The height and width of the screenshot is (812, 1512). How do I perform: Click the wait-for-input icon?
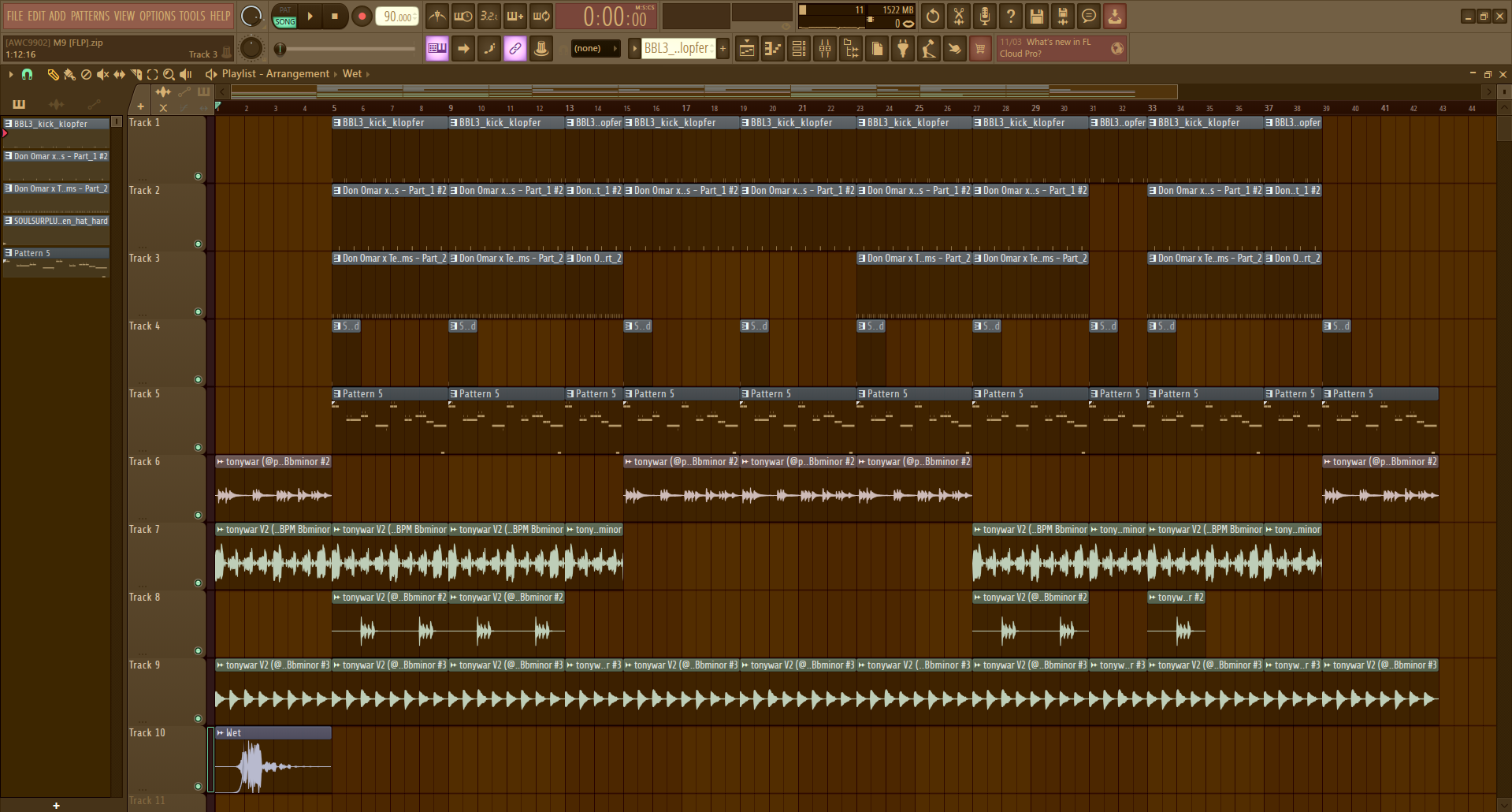[463, 16]
